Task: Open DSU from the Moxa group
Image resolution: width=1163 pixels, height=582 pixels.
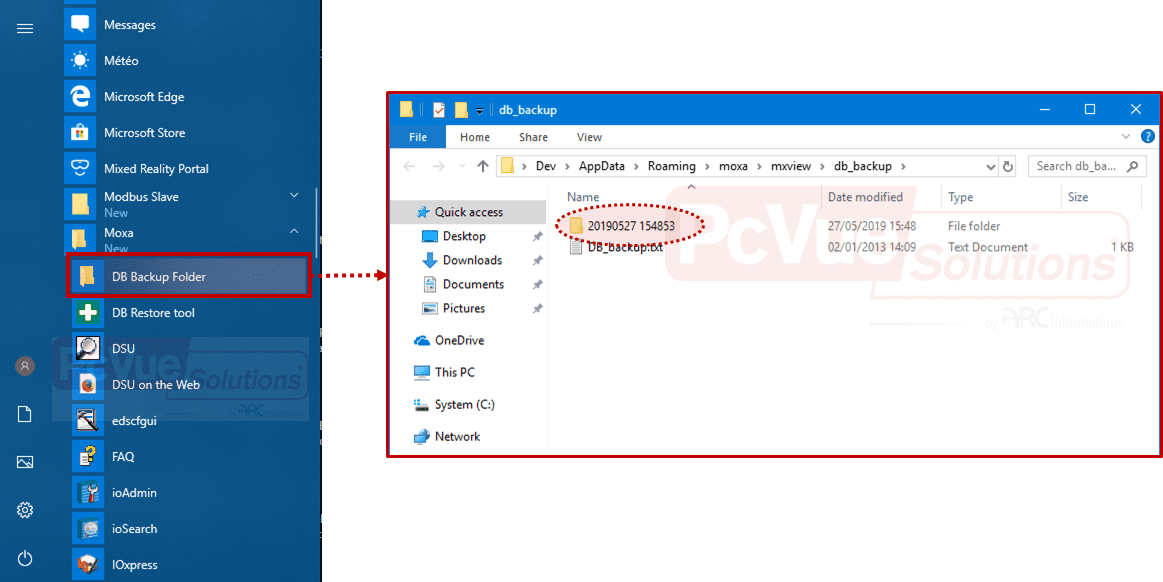Action: click(123, 349)
